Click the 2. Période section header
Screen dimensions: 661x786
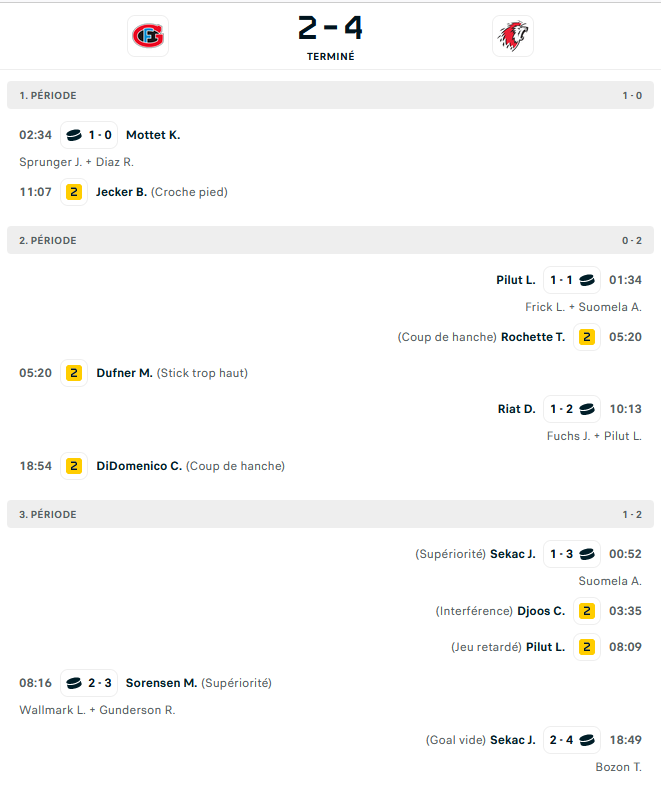coord(330,240)
